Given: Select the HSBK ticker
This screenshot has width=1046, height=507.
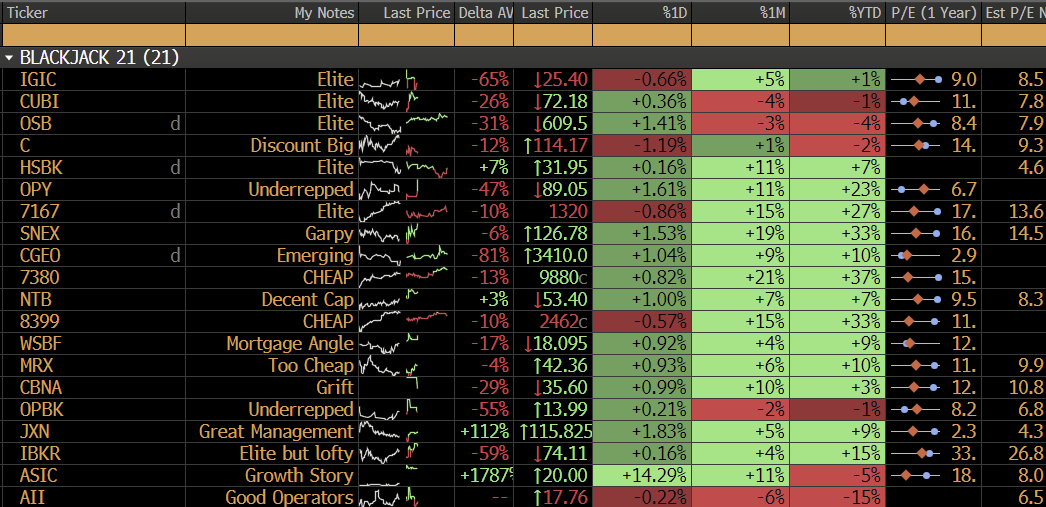Looking at the screenshot, I should click(41, 167).
